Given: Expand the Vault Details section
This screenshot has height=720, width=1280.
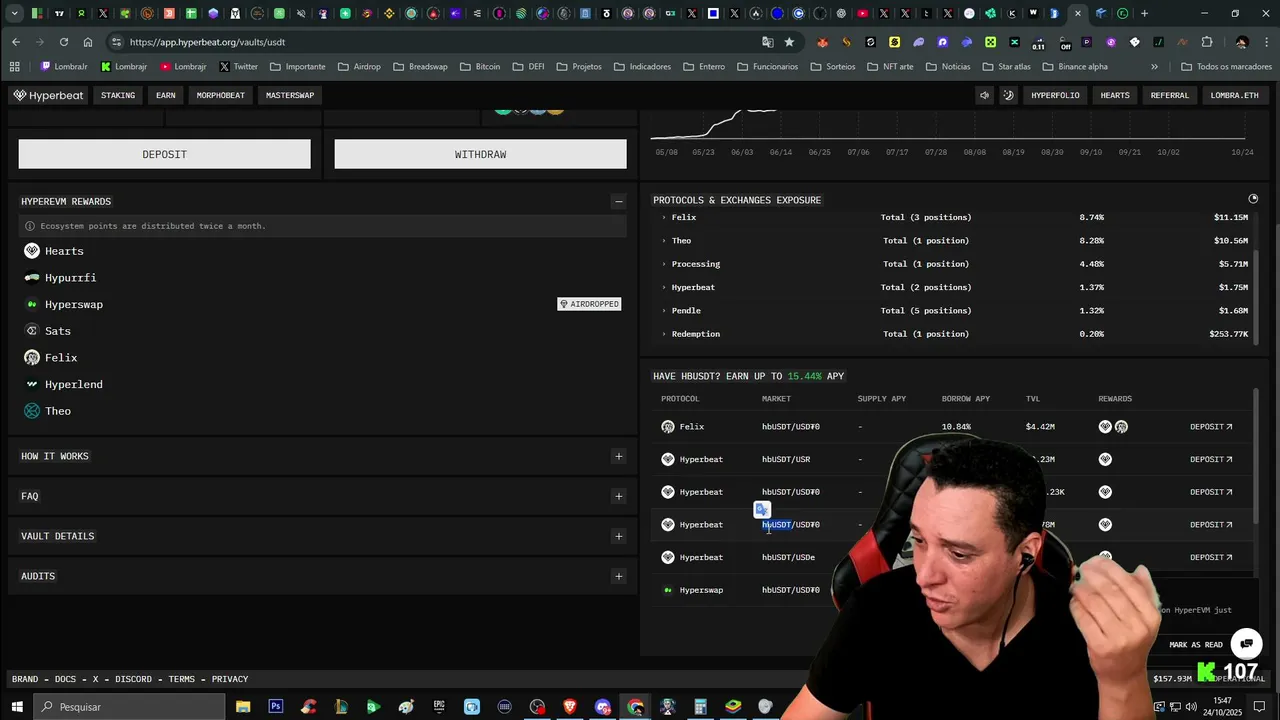Looking at the screenshot, I should point(618,536).
